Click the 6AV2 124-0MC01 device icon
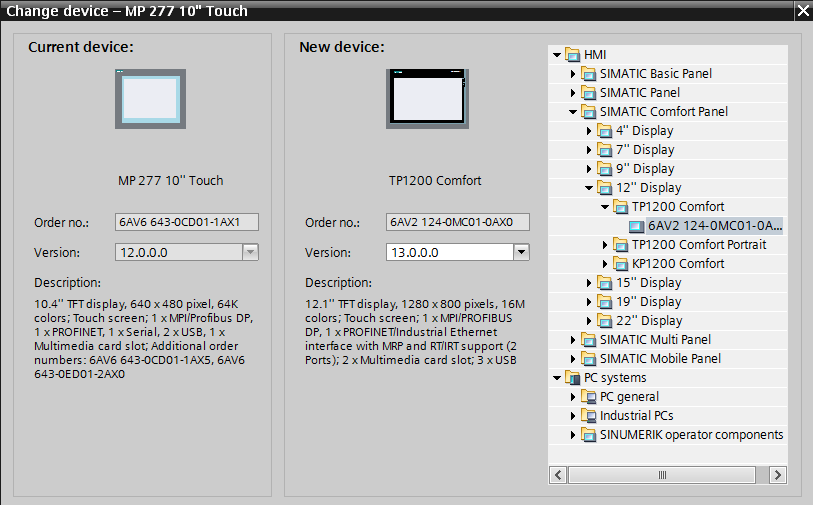 pos(636,226)
